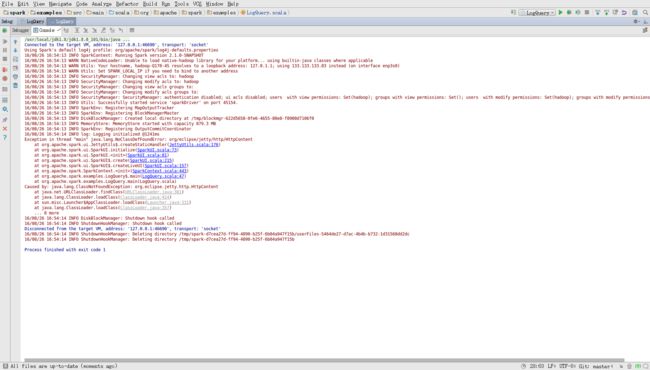
Task: Open the SparkContext.scala stack trace link
Action: [x=160, y=171]
